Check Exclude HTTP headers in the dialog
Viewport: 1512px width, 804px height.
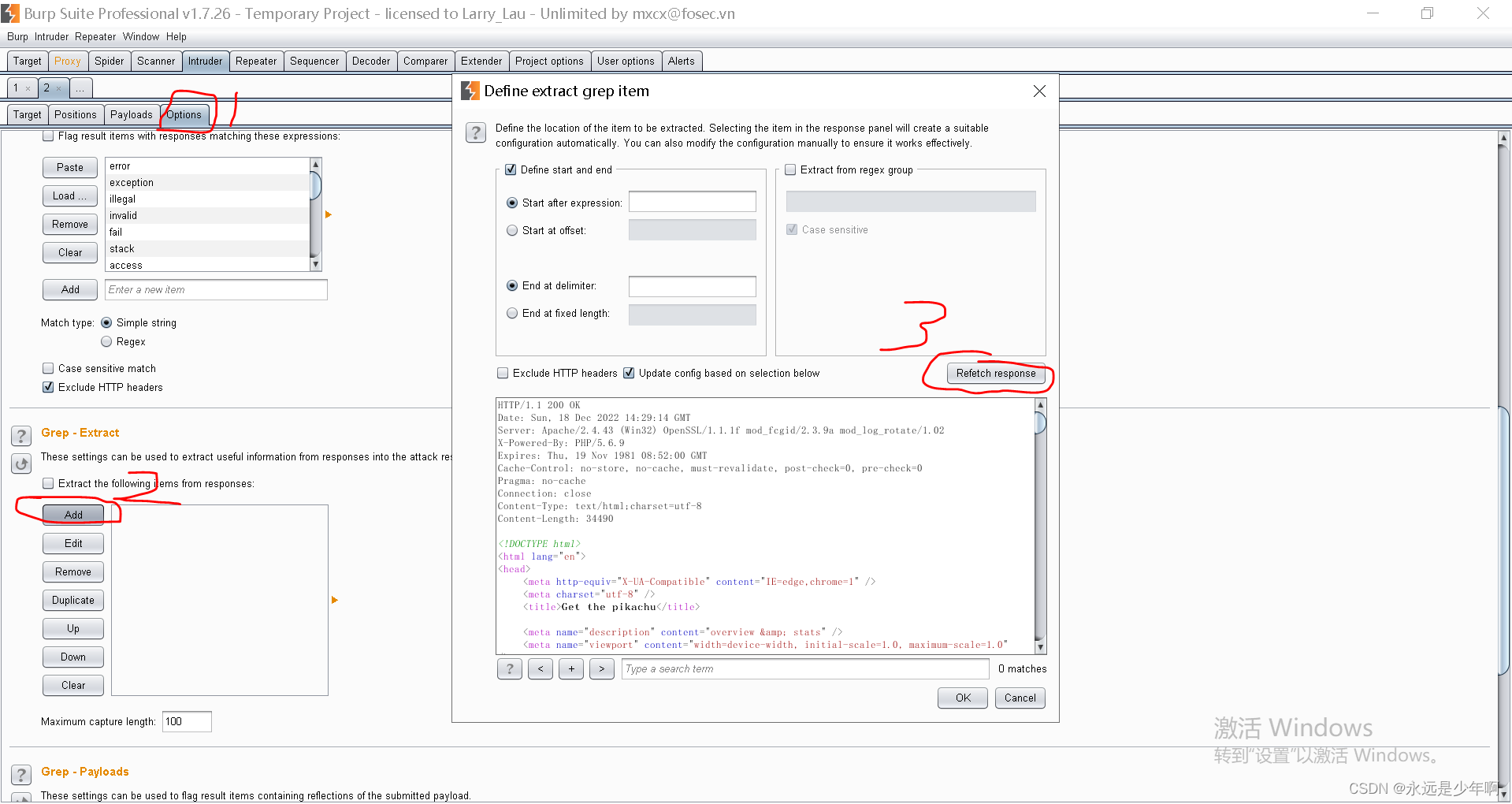pyautogui.click(x=503, y=373)
